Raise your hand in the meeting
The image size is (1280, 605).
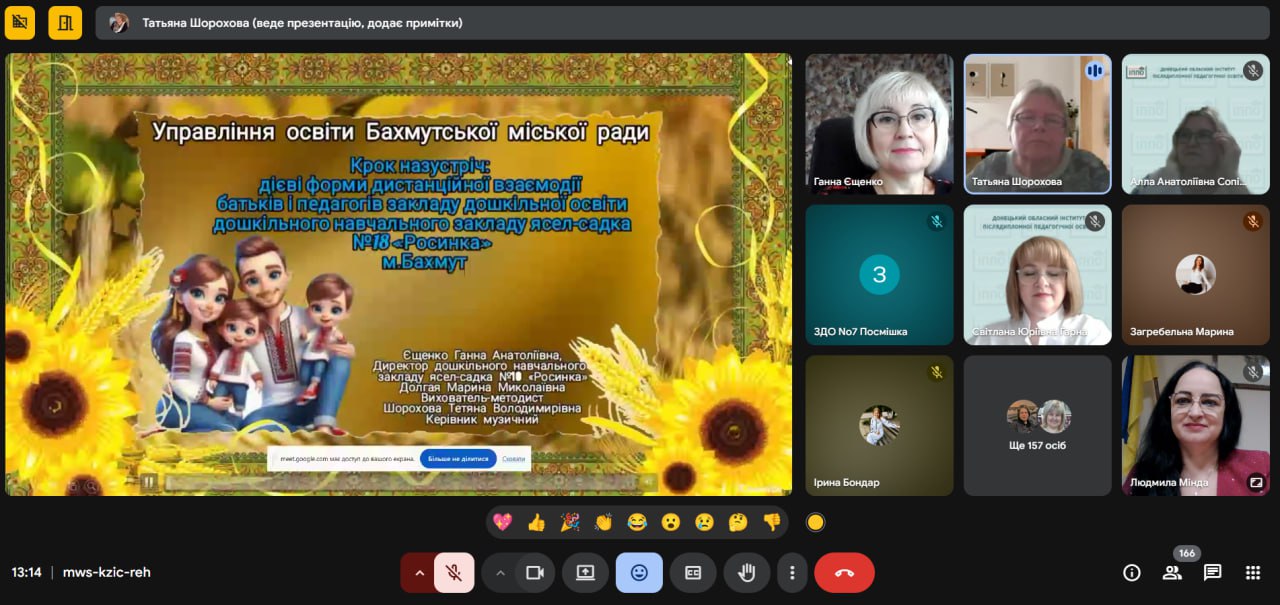coord(746,573)
